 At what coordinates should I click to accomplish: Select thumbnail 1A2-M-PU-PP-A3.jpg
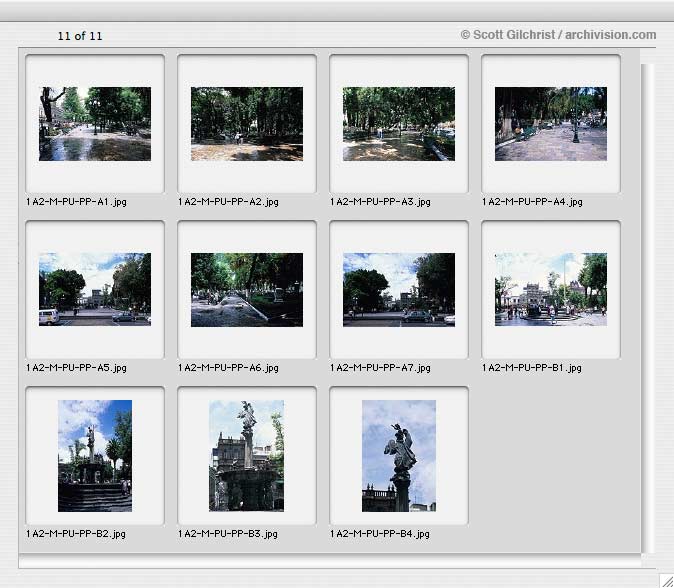click(x=399, y=124)
